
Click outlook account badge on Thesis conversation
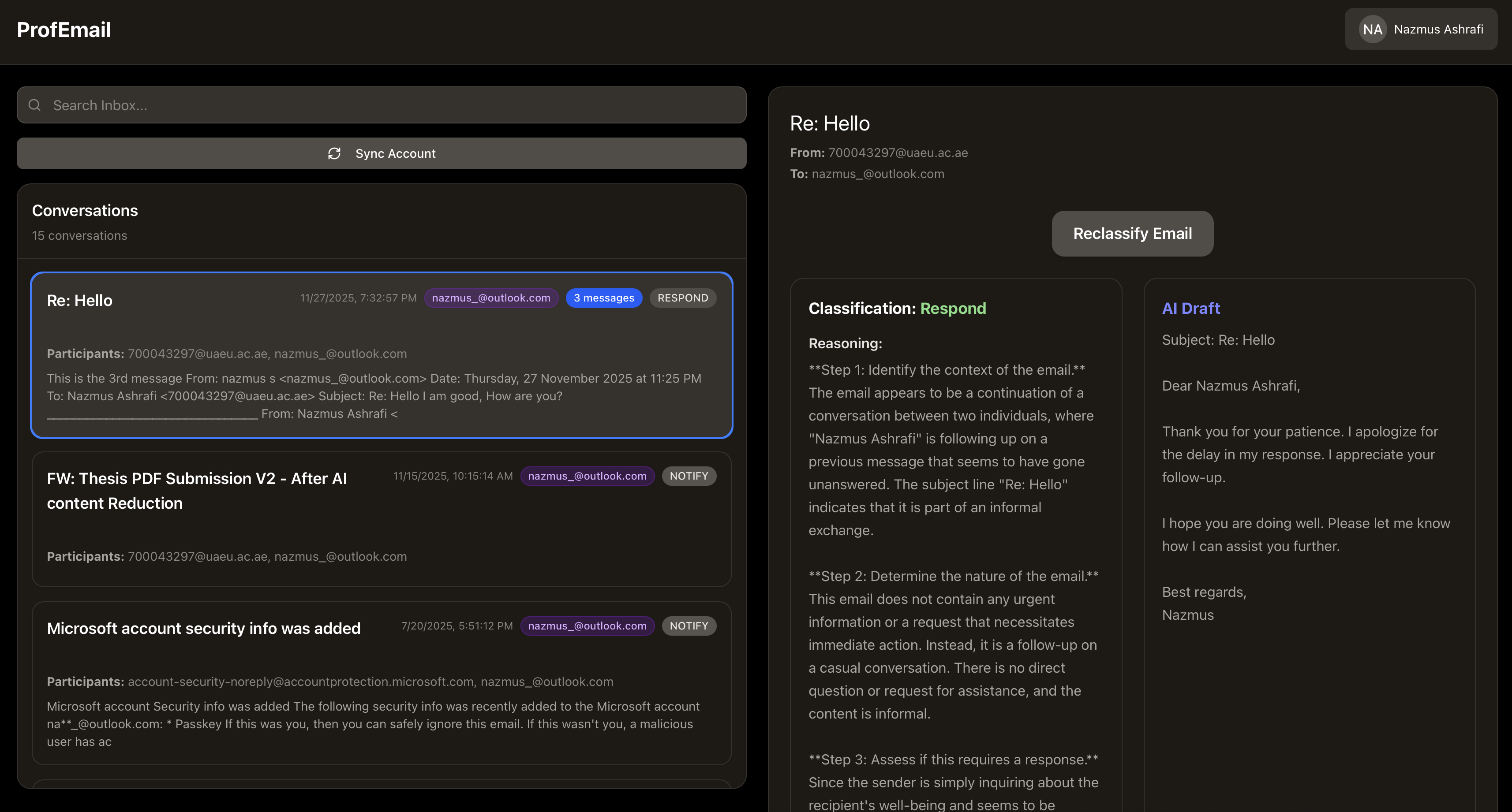pyautogui.click(x=587, y=476)
